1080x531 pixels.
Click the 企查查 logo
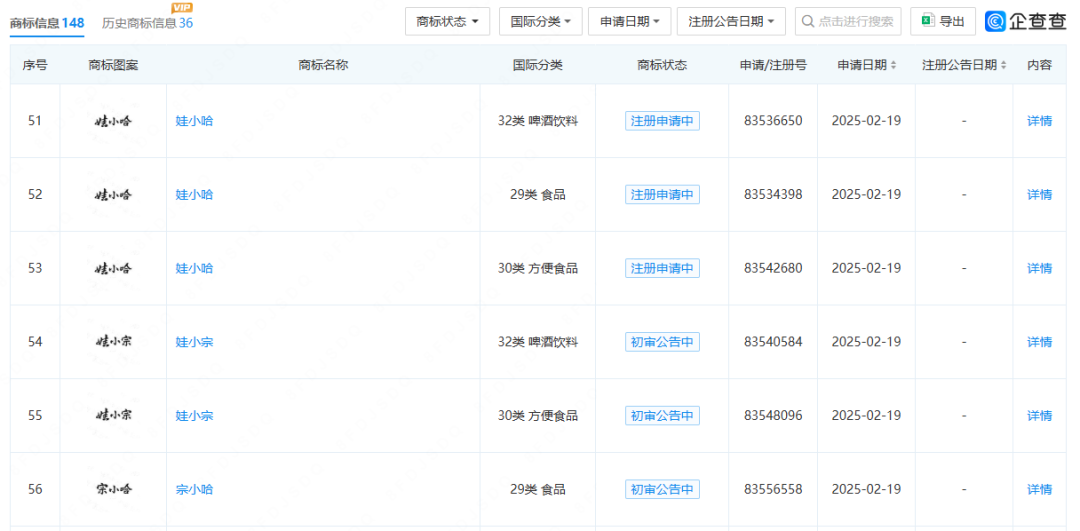pos(1025,21)
